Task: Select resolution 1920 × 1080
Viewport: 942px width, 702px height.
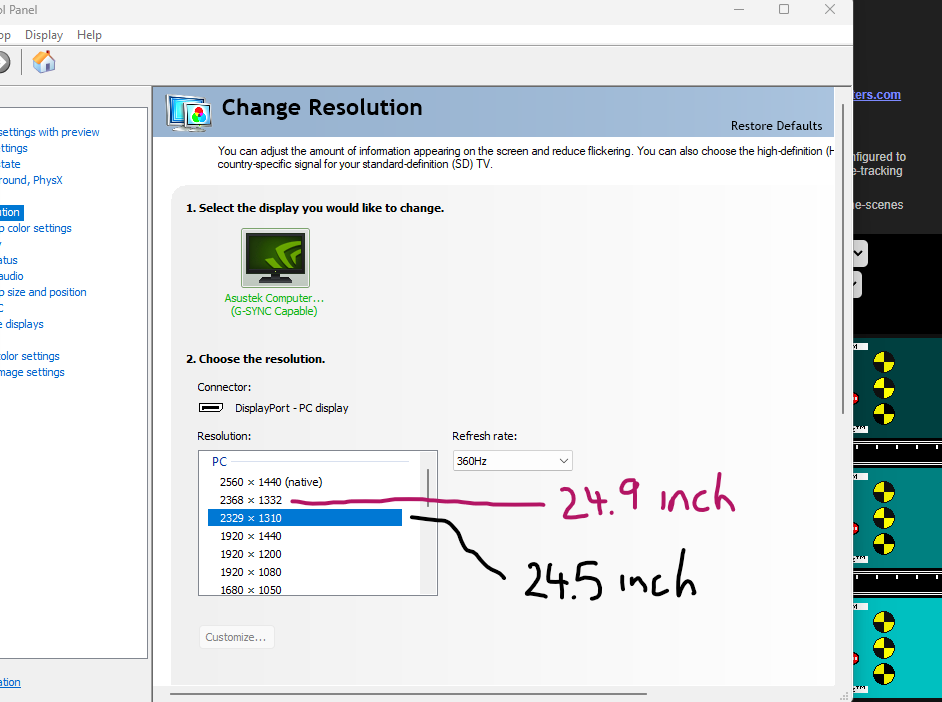Action: click(251, 572)
